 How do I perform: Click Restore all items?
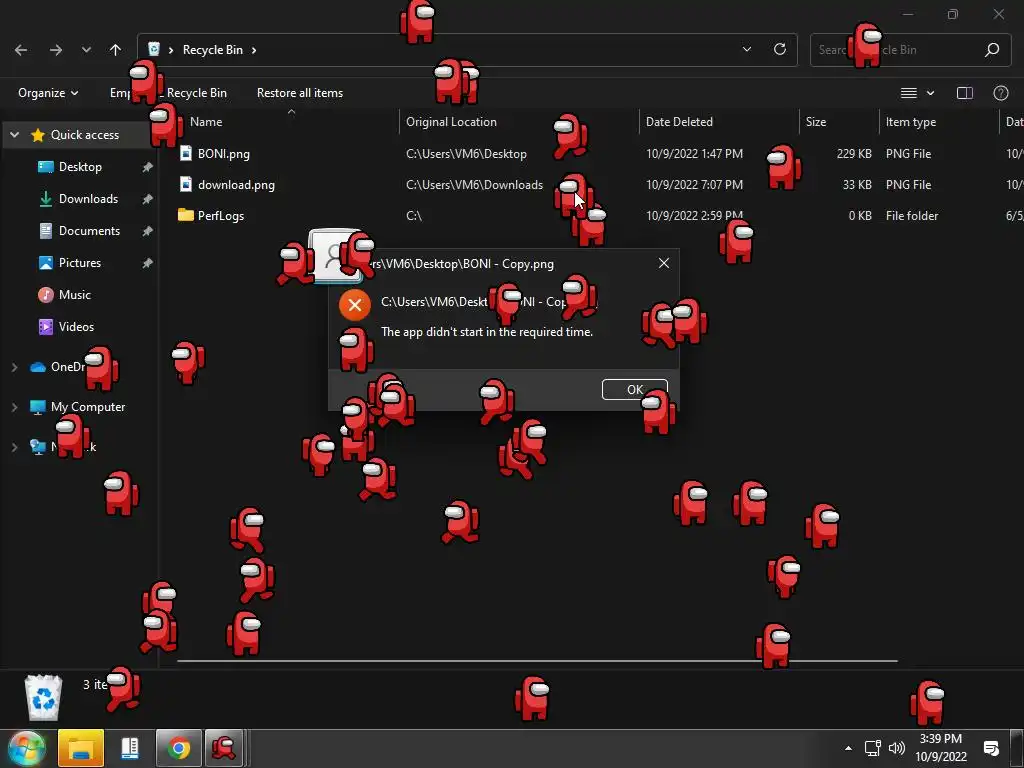click(300, 93)
